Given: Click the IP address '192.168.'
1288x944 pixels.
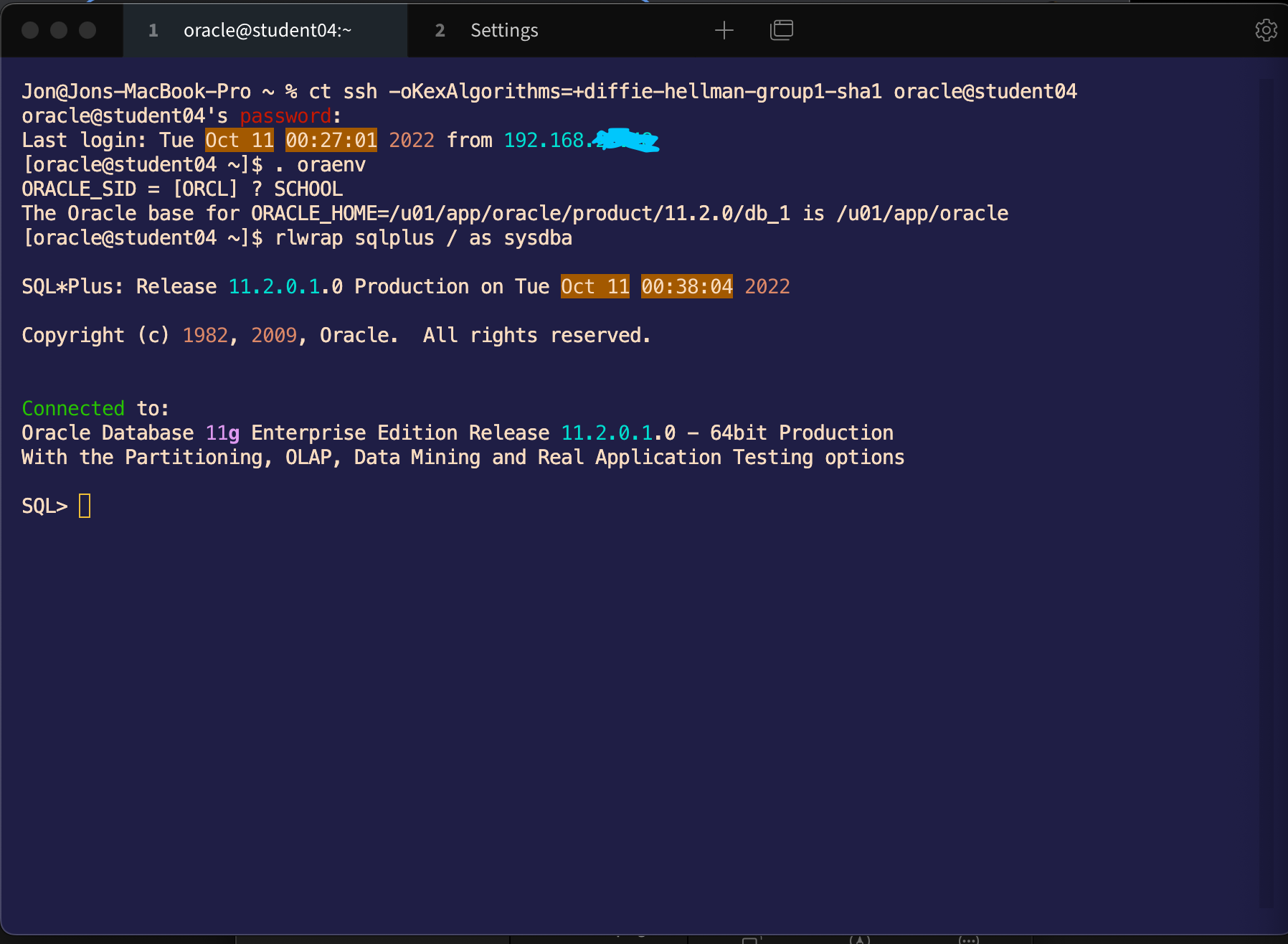Looking at the screenshot, I should coord(549,140).
